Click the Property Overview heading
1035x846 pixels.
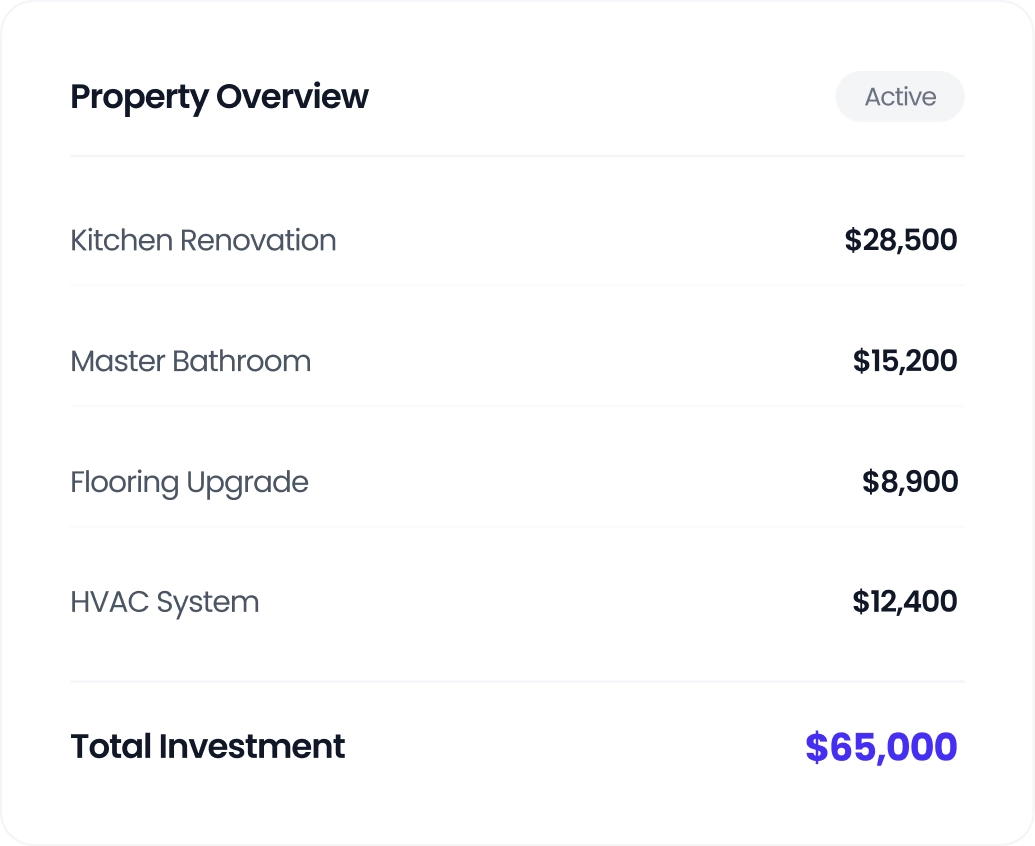click(219, 96)
